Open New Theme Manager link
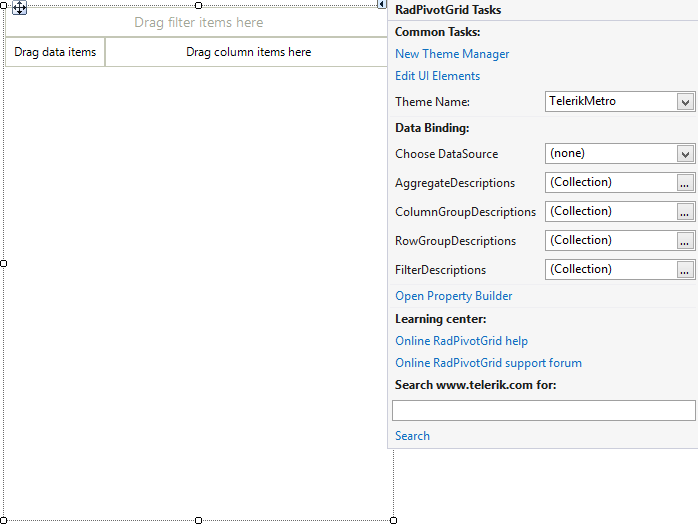The height and width of the screenshot is (524, 698). pos(452,54)
